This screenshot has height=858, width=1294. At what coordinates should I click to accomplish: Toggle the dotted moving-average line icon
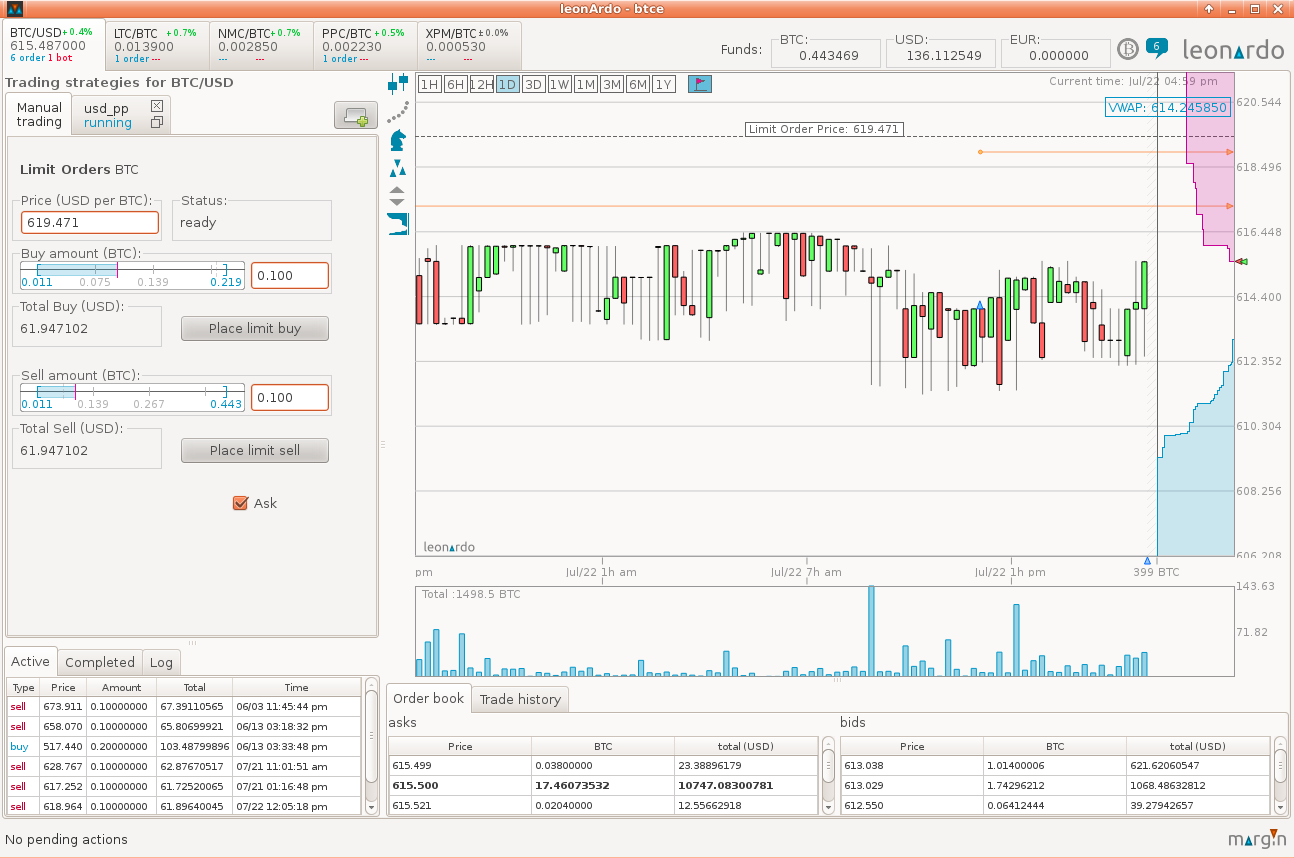tap(398, 111)
